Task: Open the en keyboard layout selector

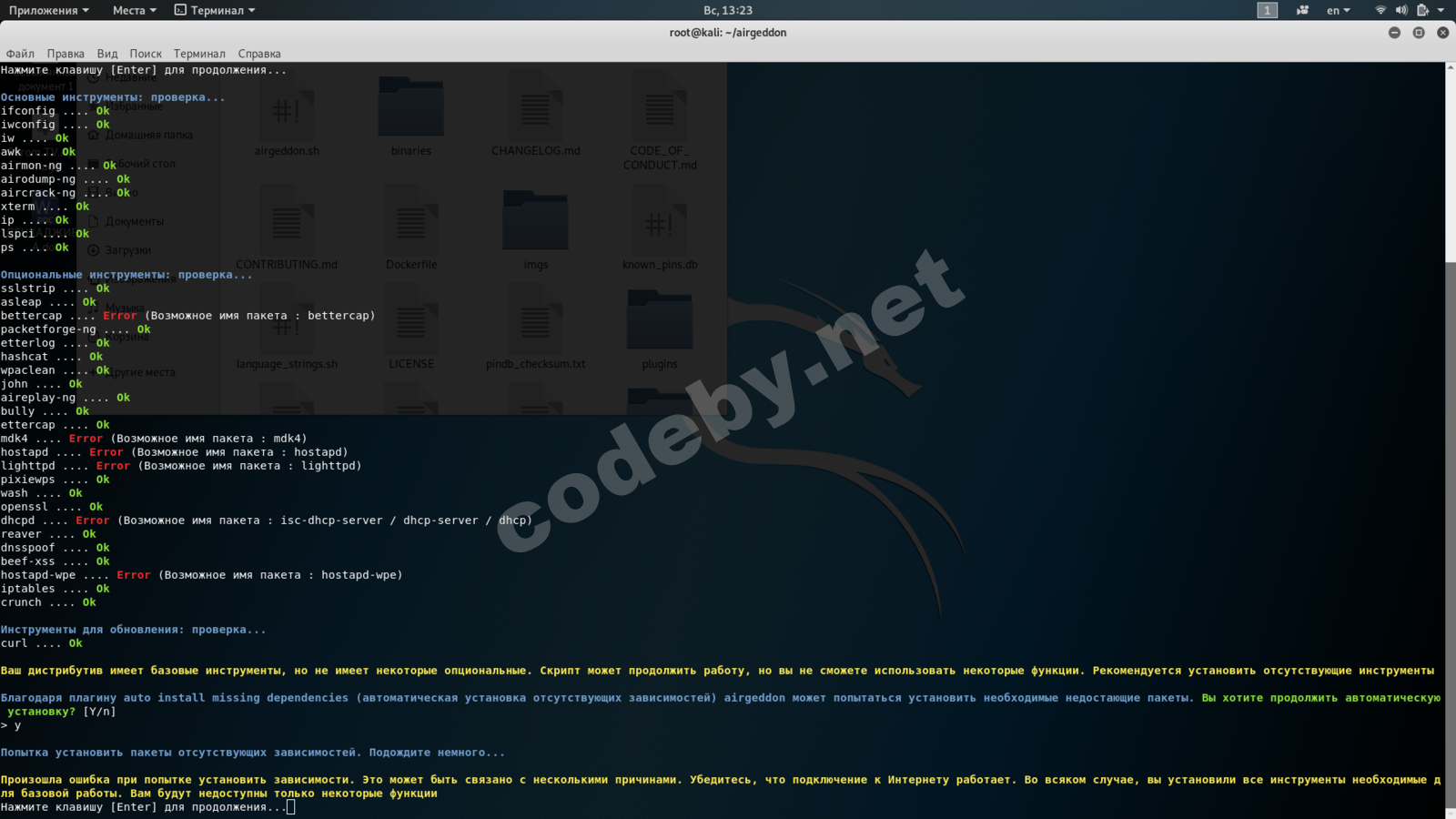Action: coord(1338,10)
